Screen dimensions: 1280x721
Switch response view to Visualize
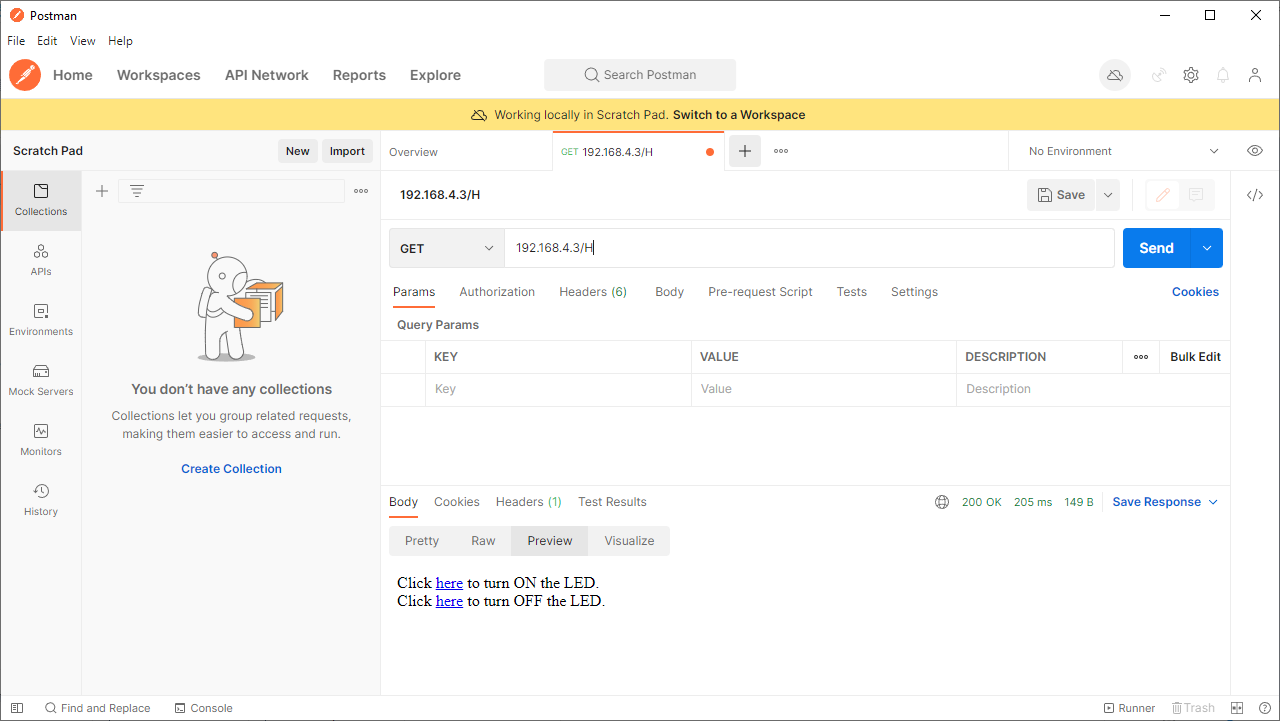click(x=629, y=541)
